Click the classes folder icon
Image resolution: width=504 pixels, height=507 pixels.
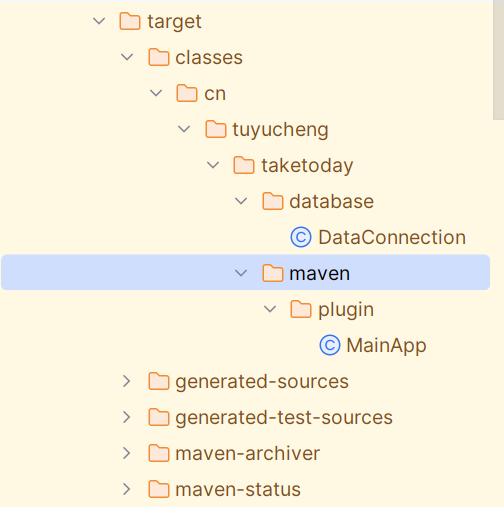pyautogui.click(x=159, y=57)
